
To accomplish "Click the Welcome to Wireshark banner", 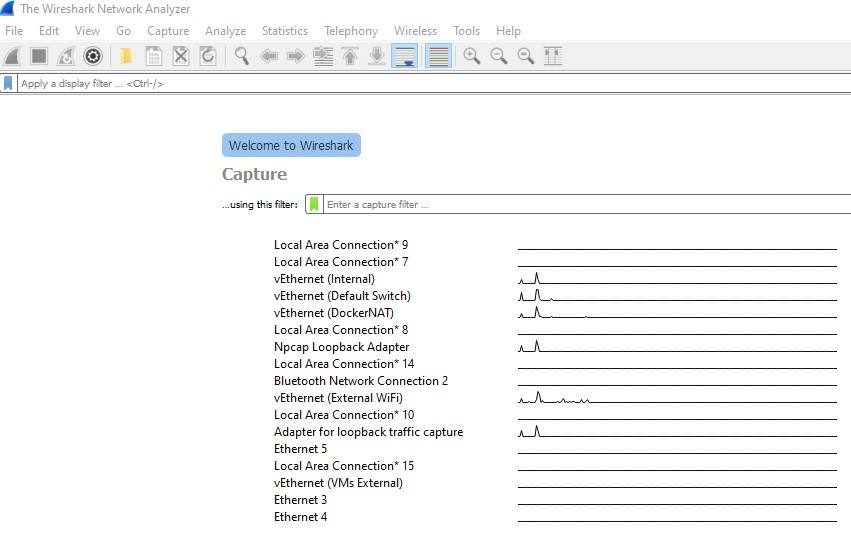I will point(291,145).
